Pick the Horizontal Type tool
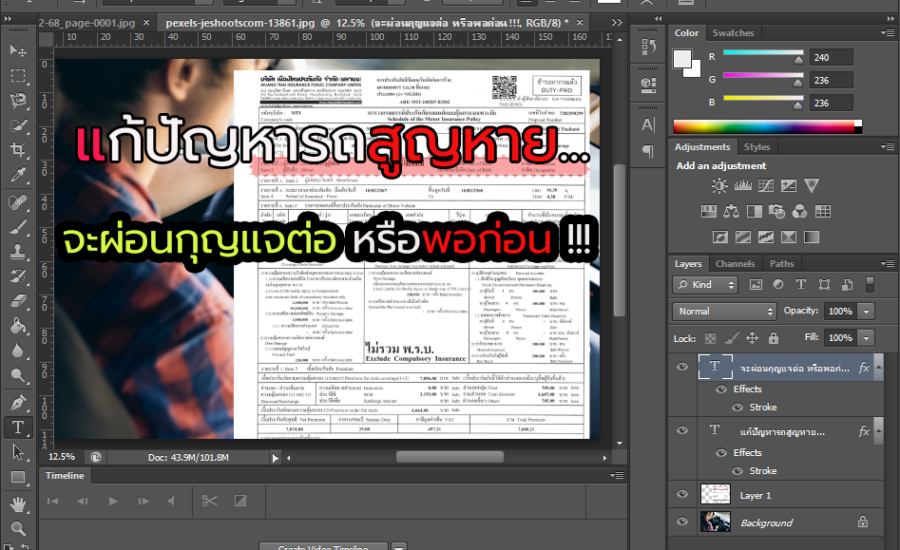This screenshot has height=550, width=900. click(x=18, y=427)
